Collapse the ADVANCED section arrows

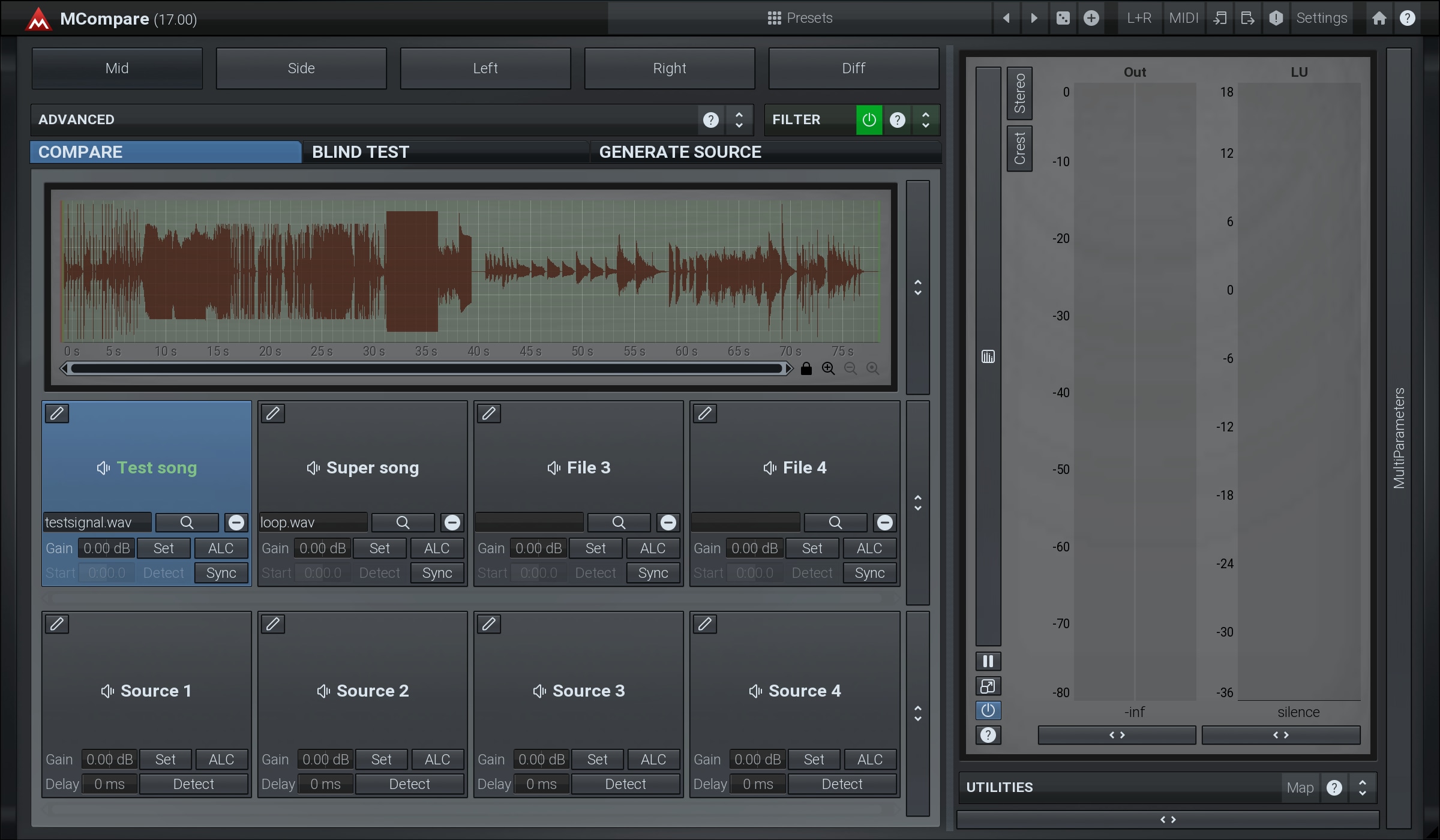coord(739,120)
